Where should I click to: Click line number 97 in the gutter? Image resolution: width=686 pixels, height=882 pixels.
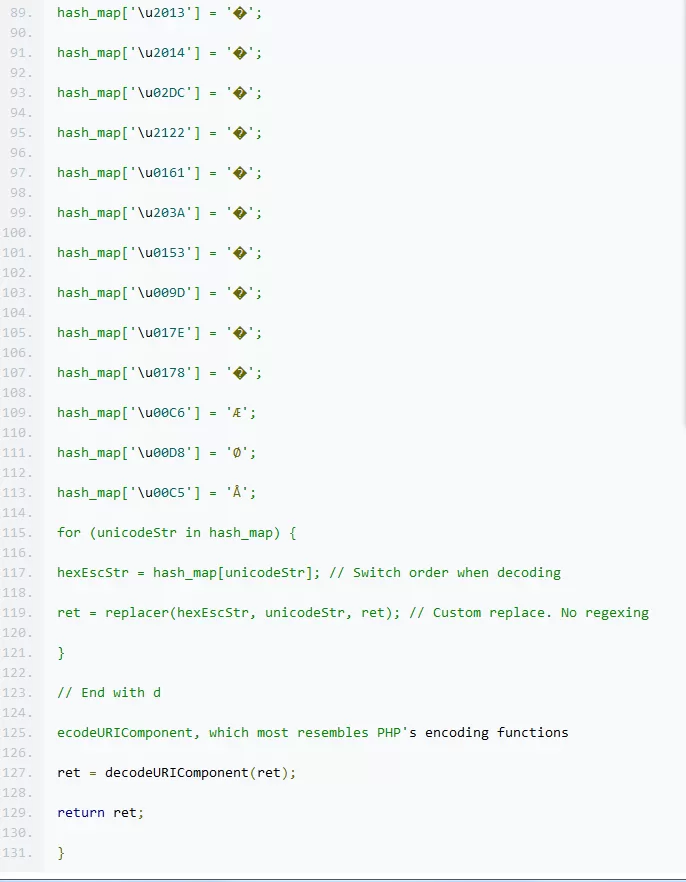pos(21,173)
